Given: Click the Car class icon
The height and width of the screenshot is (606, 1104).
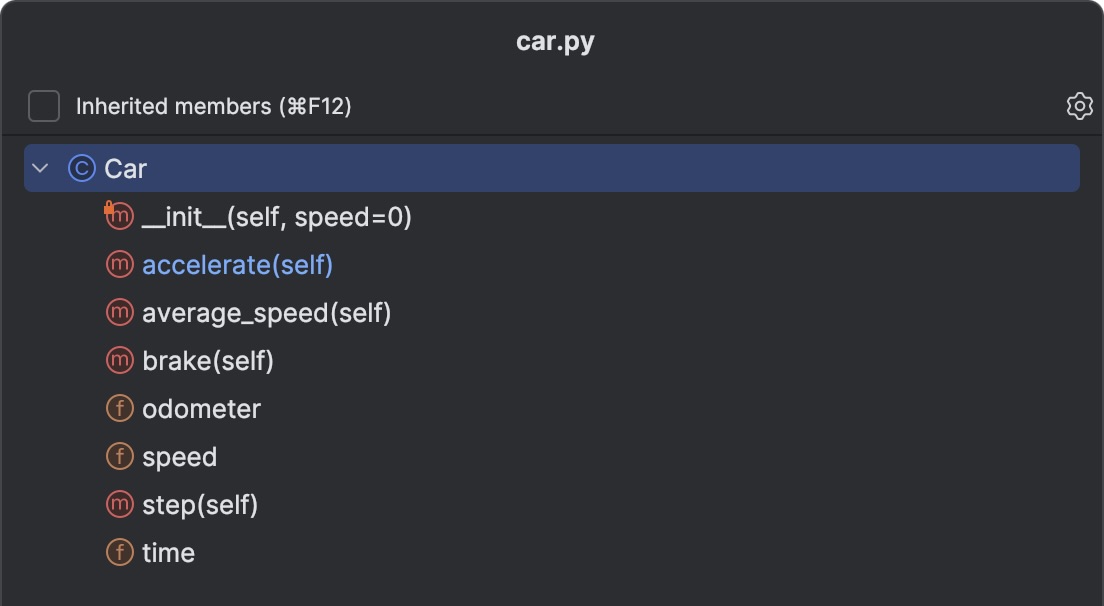Looking at the screenshot, I should pyautogui.click(x=80, y=168).
